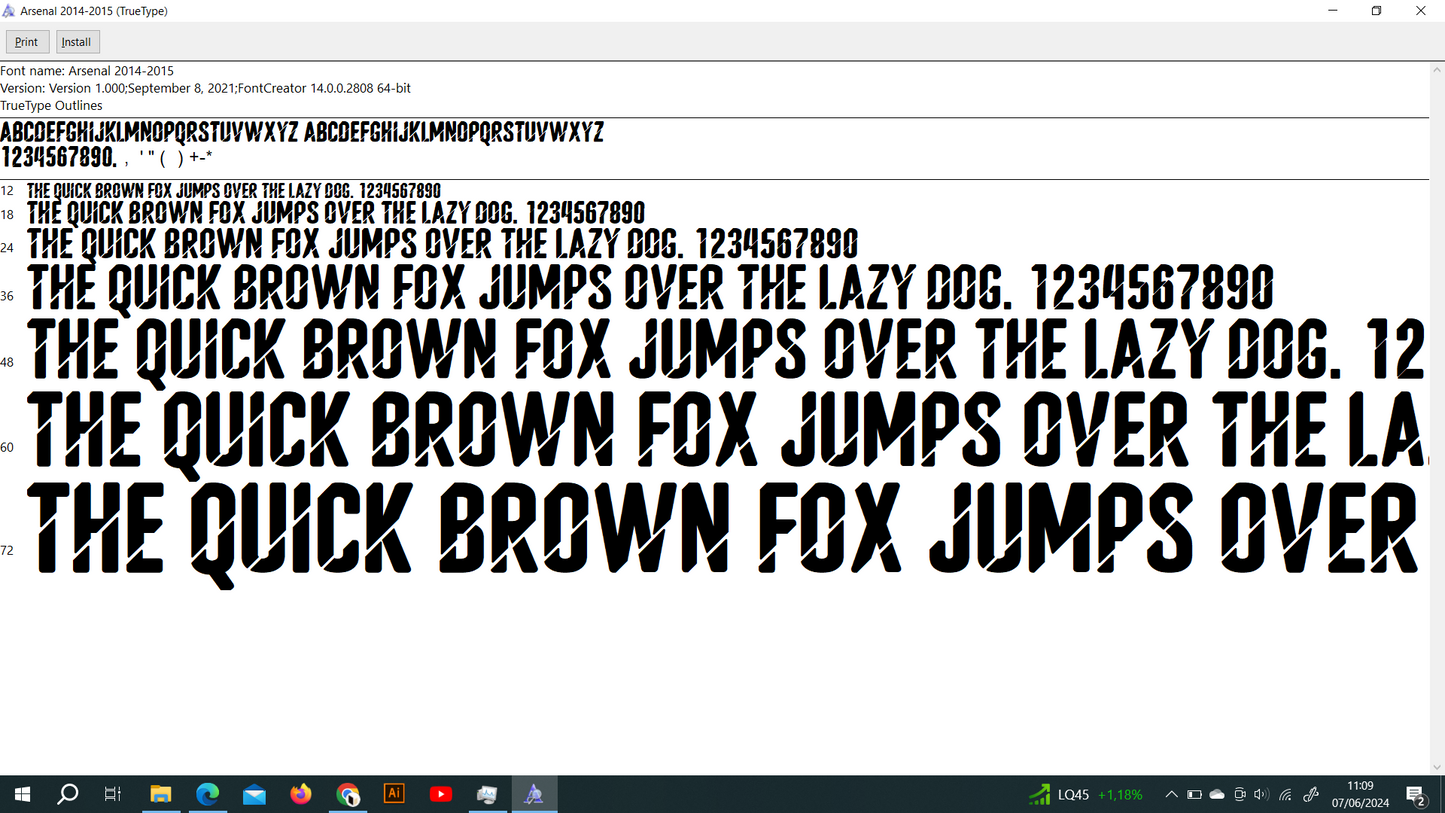Image resolution: width=1445 pixels, height=813 pixels.
Task: Open the font window system menu icon
Action: click(10, 10)
